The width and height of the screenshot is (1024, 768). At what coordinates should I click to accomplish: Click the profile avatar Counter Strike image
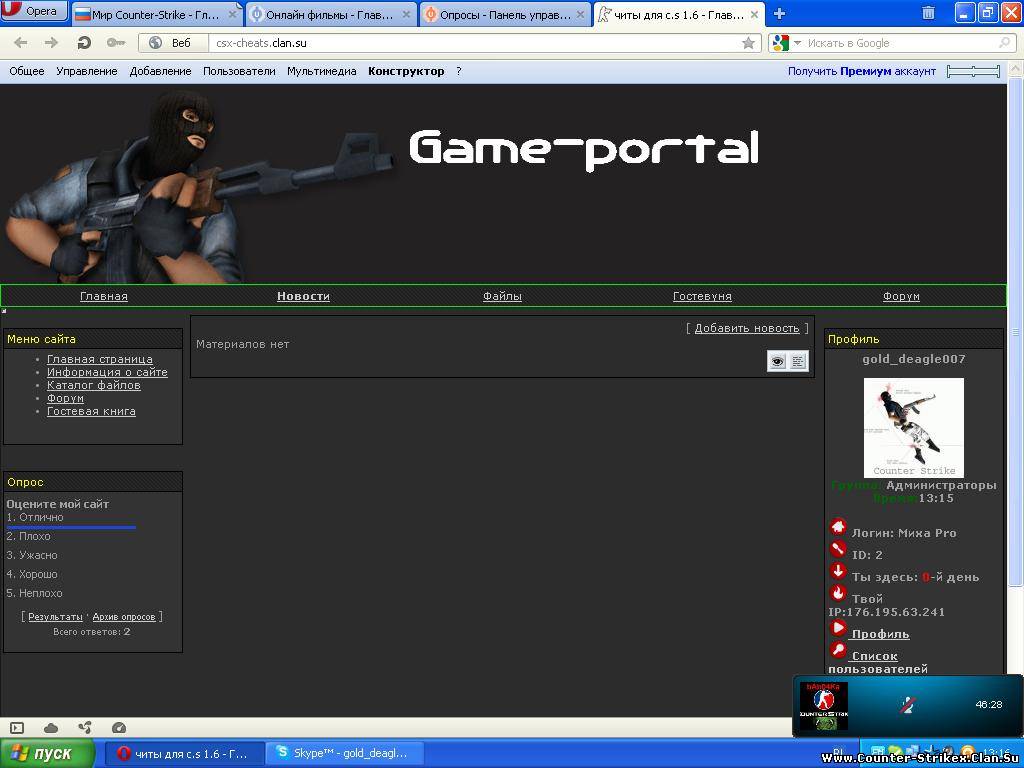point(914,428)
